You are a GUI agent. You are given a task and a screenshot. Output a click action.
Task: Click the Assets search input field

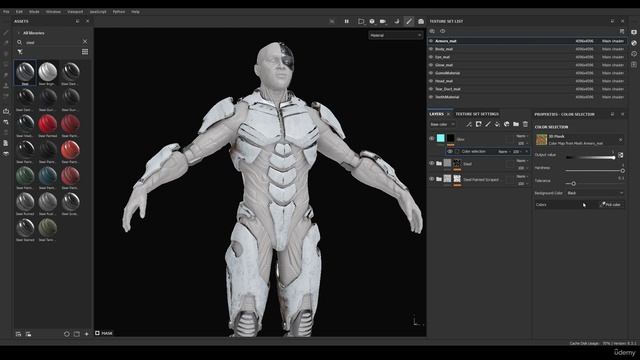[52, 42]
